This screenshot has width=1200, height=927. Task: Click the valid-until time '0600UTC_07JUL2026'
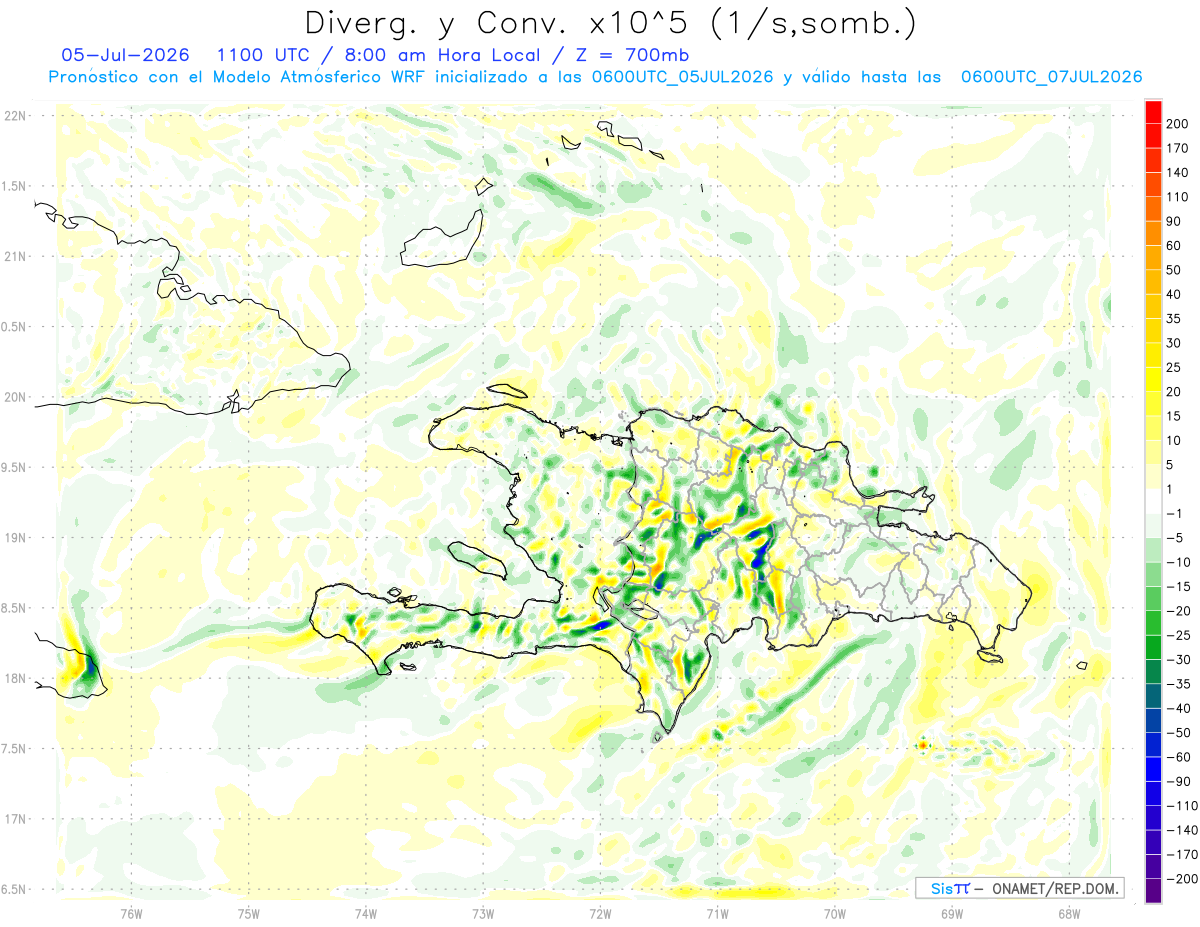point(1051,76)
